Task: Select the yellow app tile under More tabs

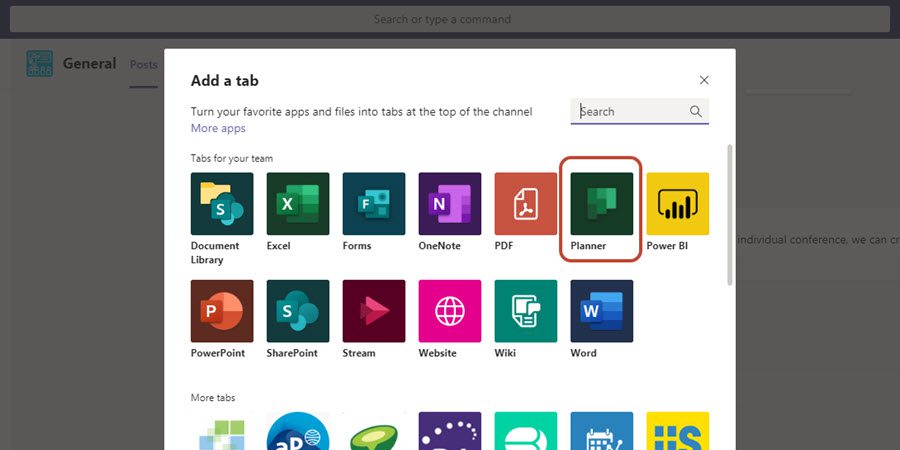Action: point(678,430)
